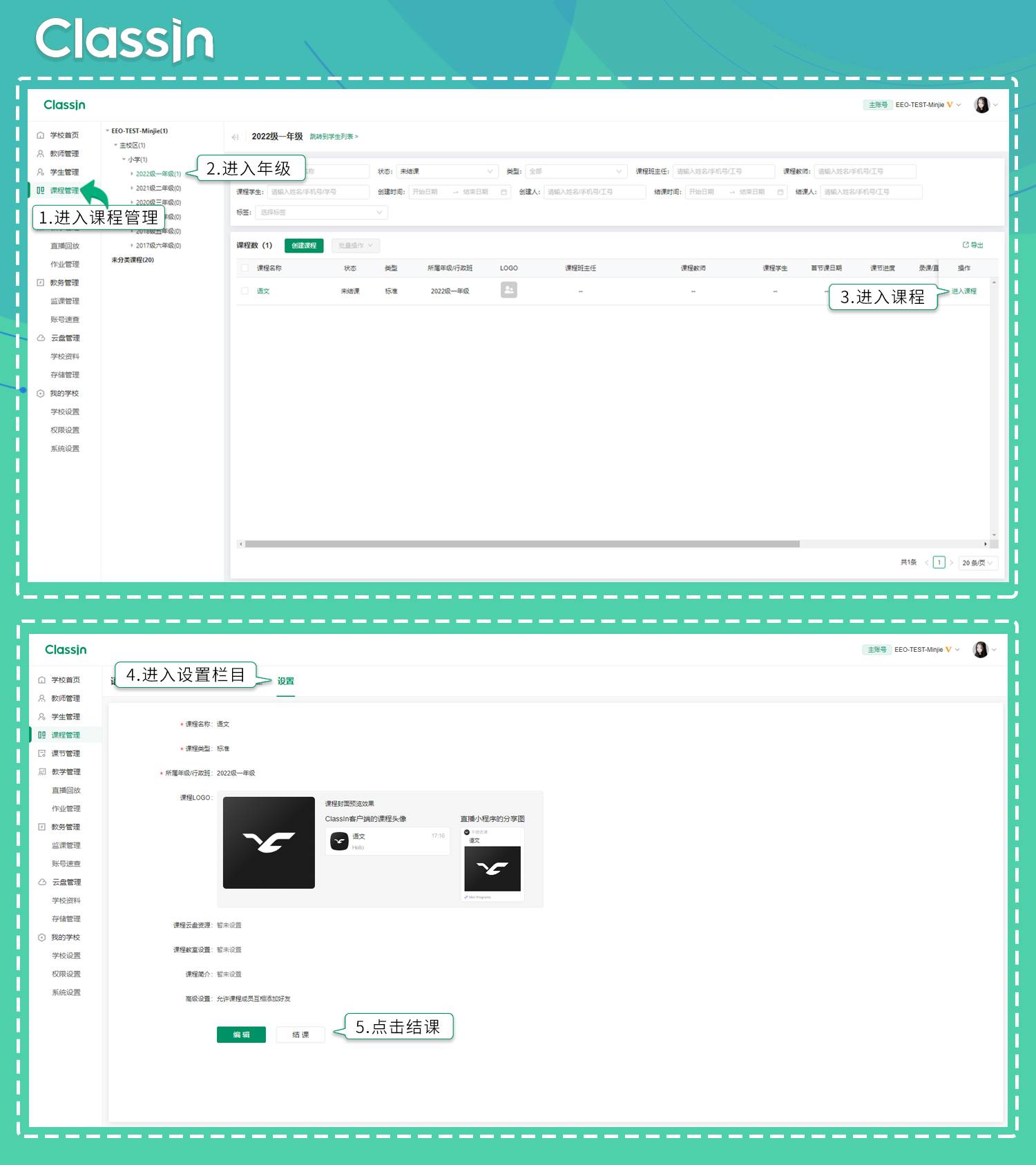Click 教学管理 icon in the lower sidebar

(x=42, y=772)
